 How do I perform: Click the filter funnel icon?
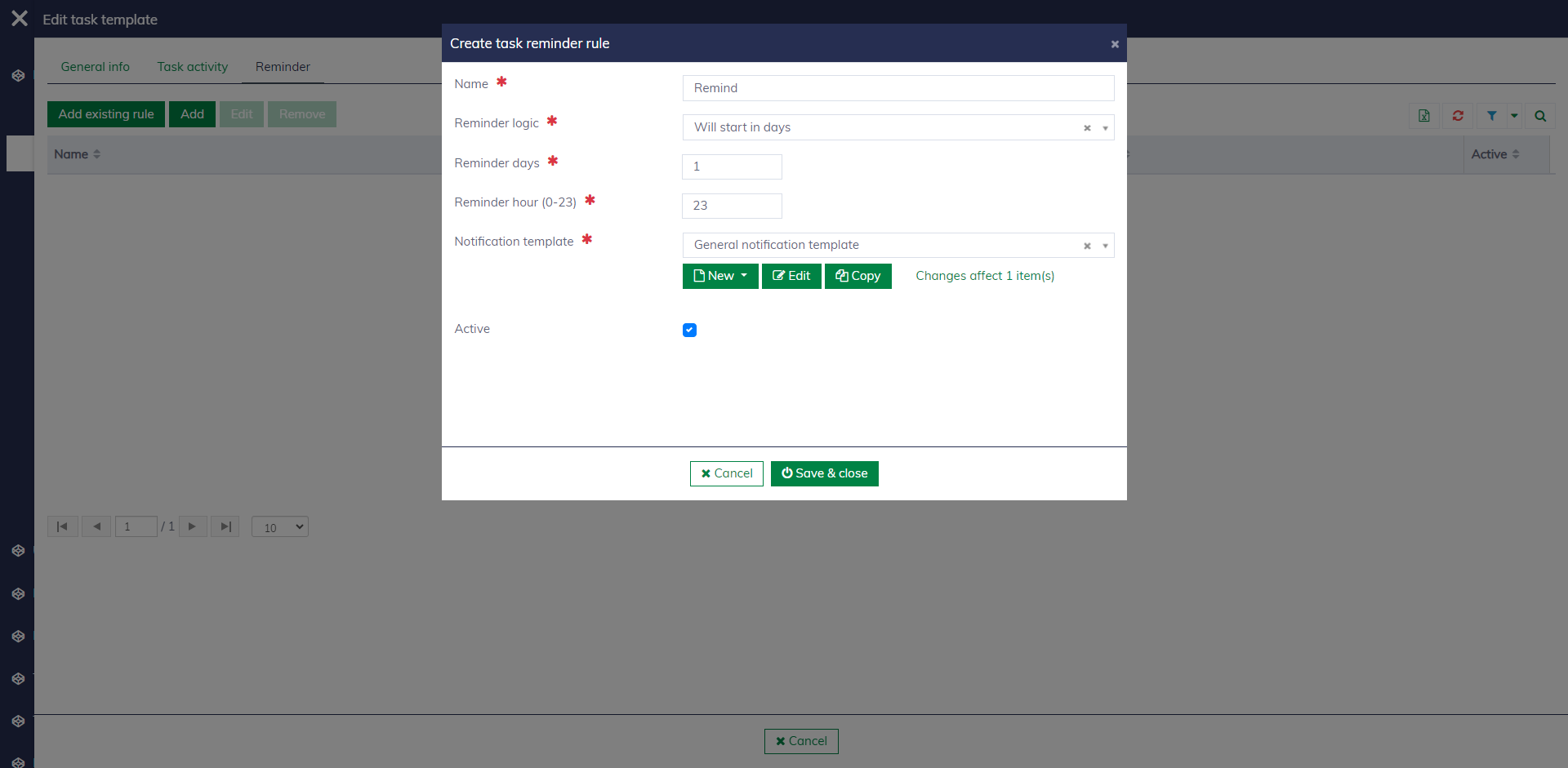(1491, 116)
